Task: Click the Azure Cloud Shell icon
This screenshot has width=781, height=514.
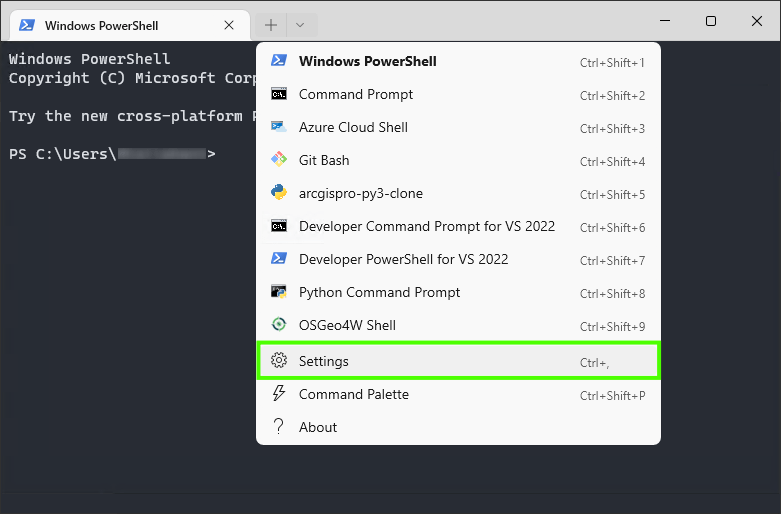Action: pos(279,127)
